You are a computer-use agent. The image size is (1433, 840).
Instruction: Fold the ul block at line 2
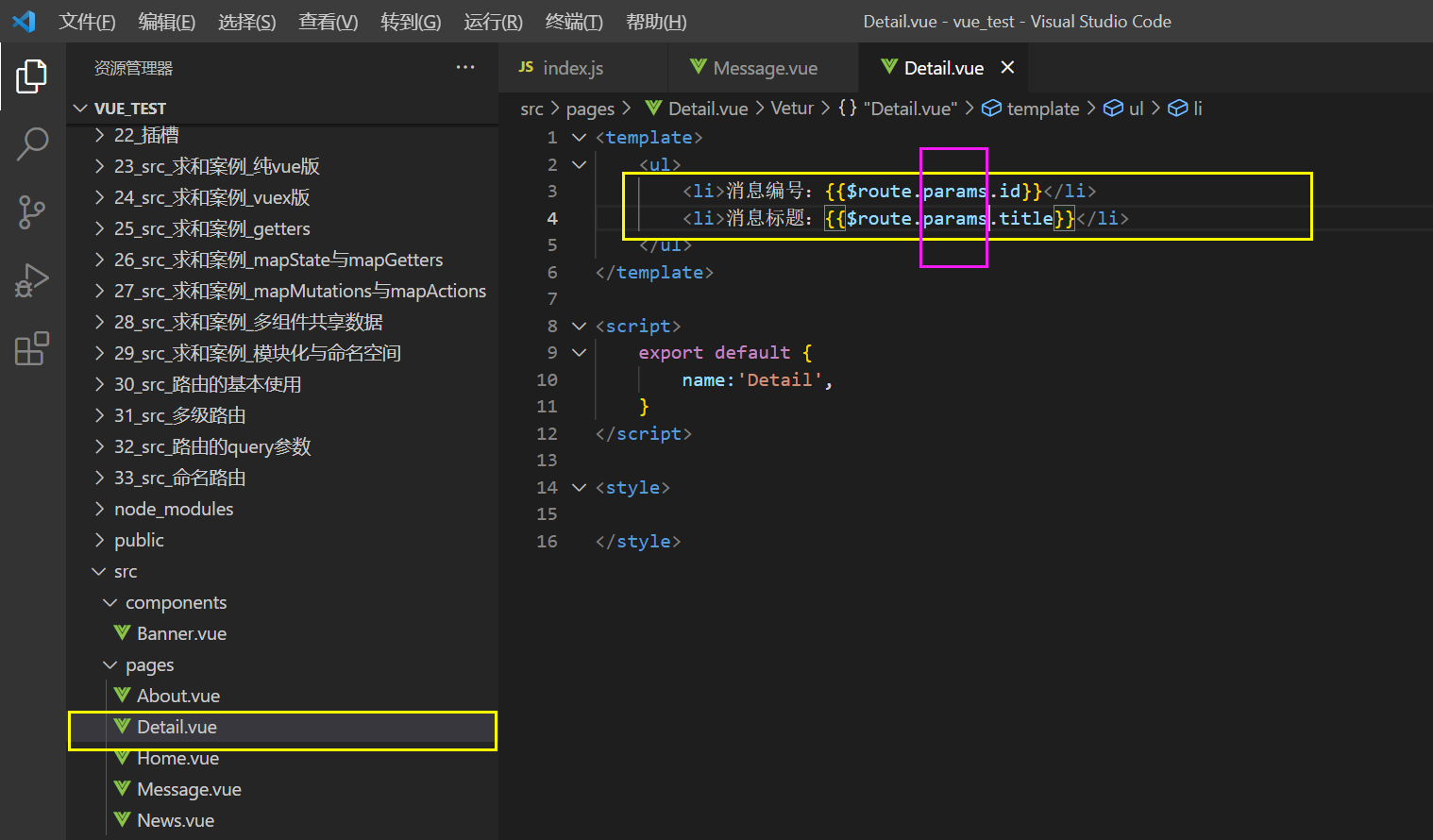(580, 164)
